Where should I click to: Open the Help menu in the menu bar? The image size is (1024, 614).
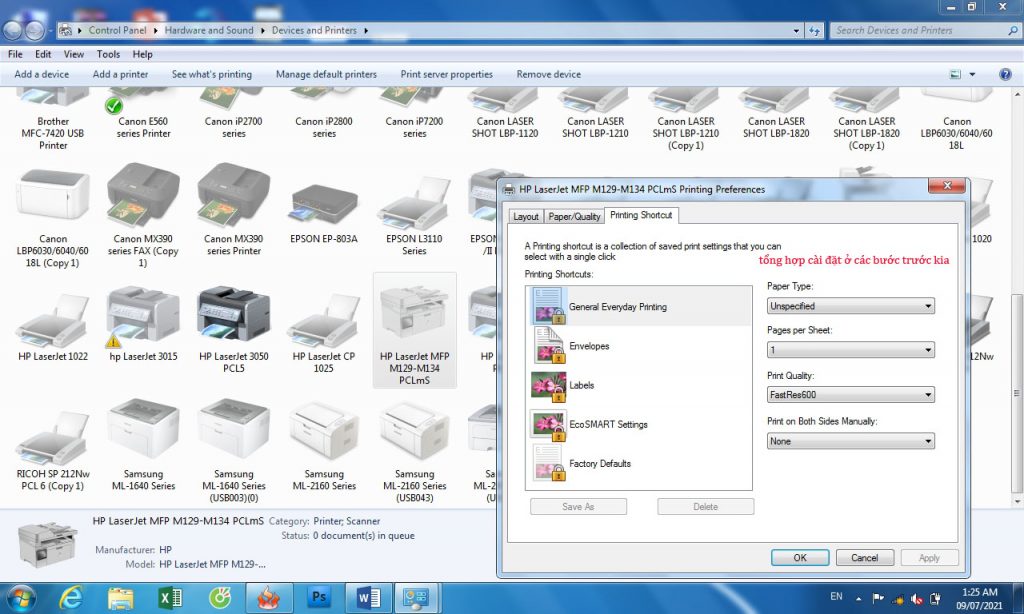[142, 54]
